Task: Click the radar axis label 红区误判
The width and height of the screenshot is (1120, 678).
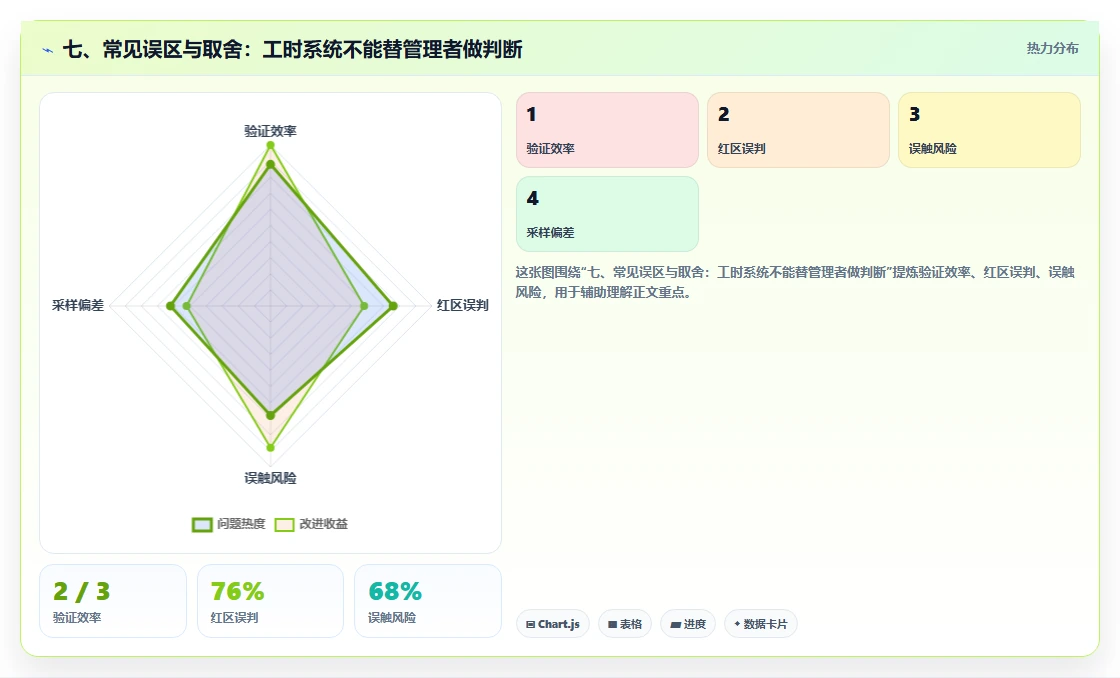Action: pyautogui.click(x=463, y=305)
